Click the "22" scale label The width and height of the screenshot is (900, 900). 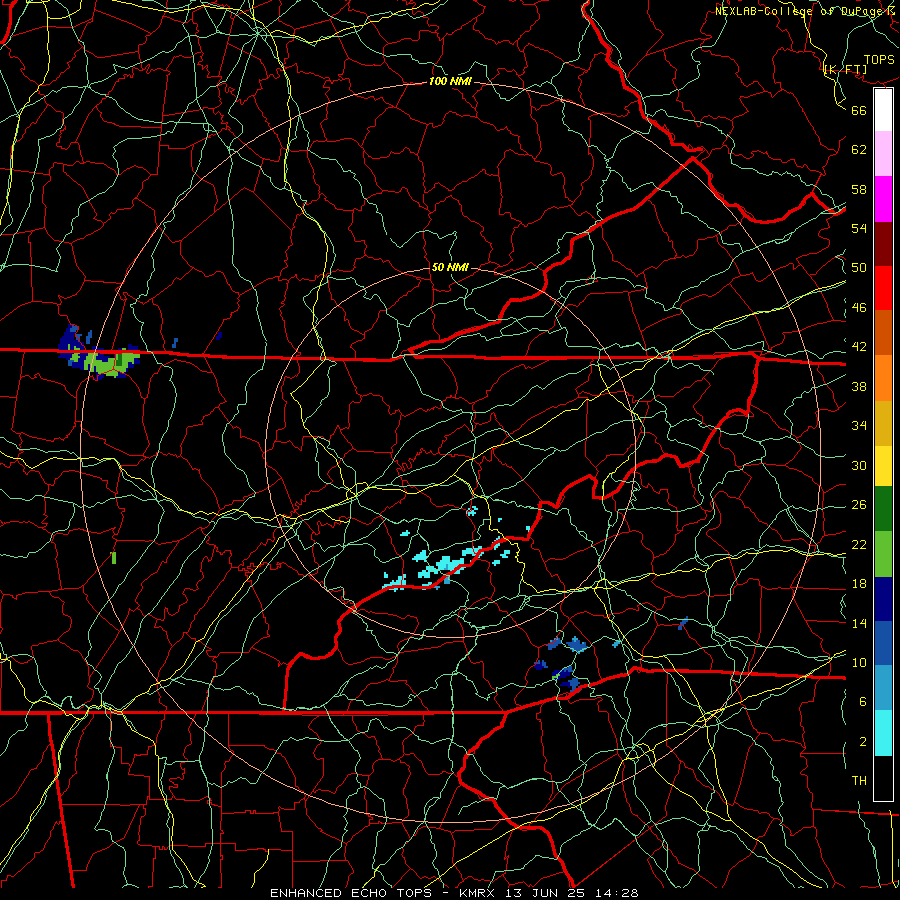tap(859, 545)
